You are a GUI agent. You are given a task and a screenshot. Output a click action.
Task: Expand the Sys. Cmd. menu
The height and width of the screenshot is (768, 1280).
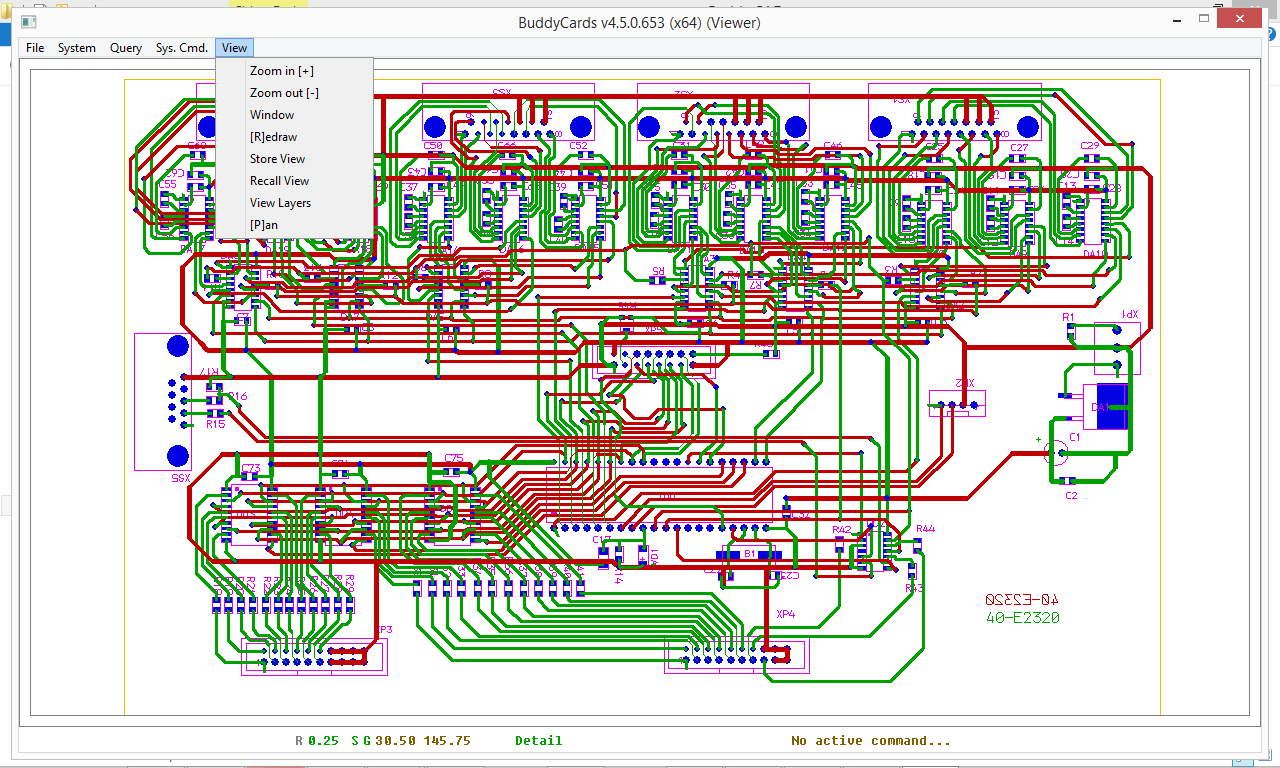click(182, 48)
